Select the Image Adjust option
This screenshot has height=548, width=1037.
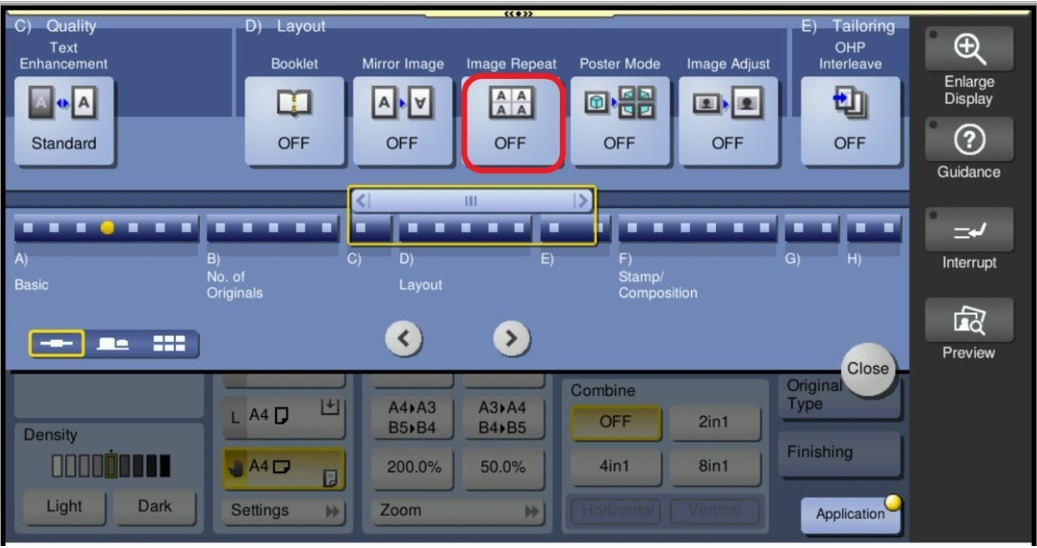727,119
